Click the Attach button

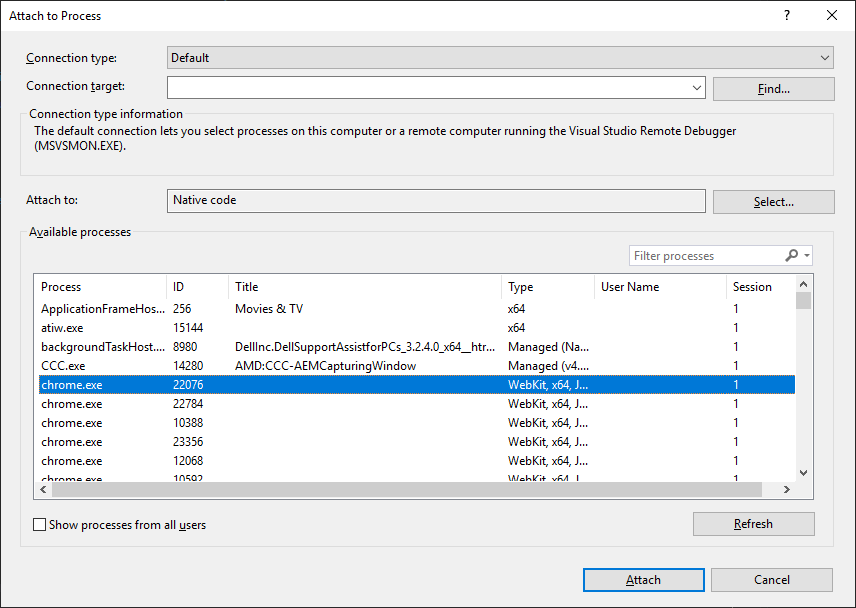[643, 580]
